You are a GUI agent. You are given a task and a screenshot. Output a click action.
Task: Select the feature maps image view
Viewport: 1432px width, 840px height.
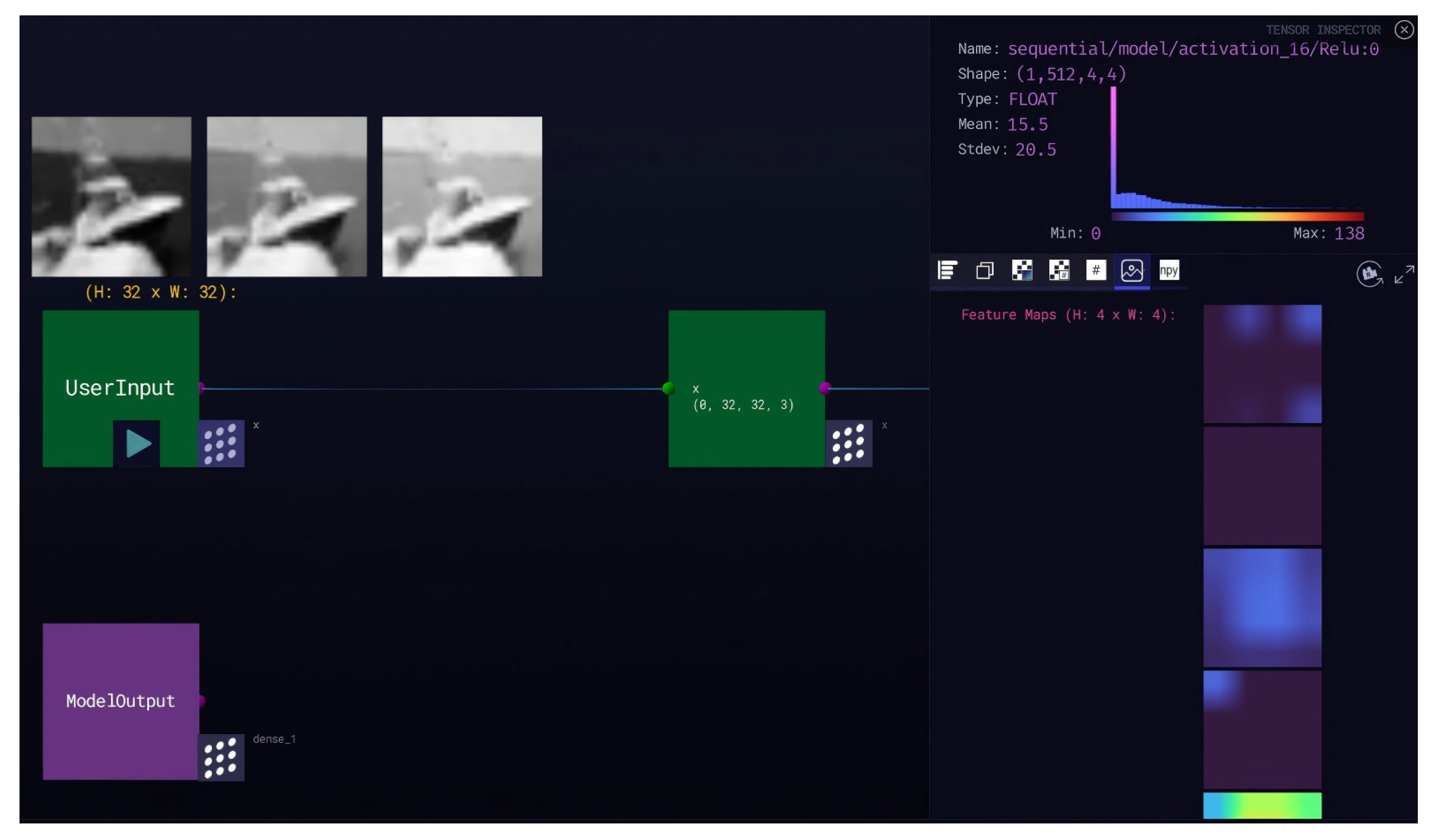pyautogui.click(x=1132, y=271)
